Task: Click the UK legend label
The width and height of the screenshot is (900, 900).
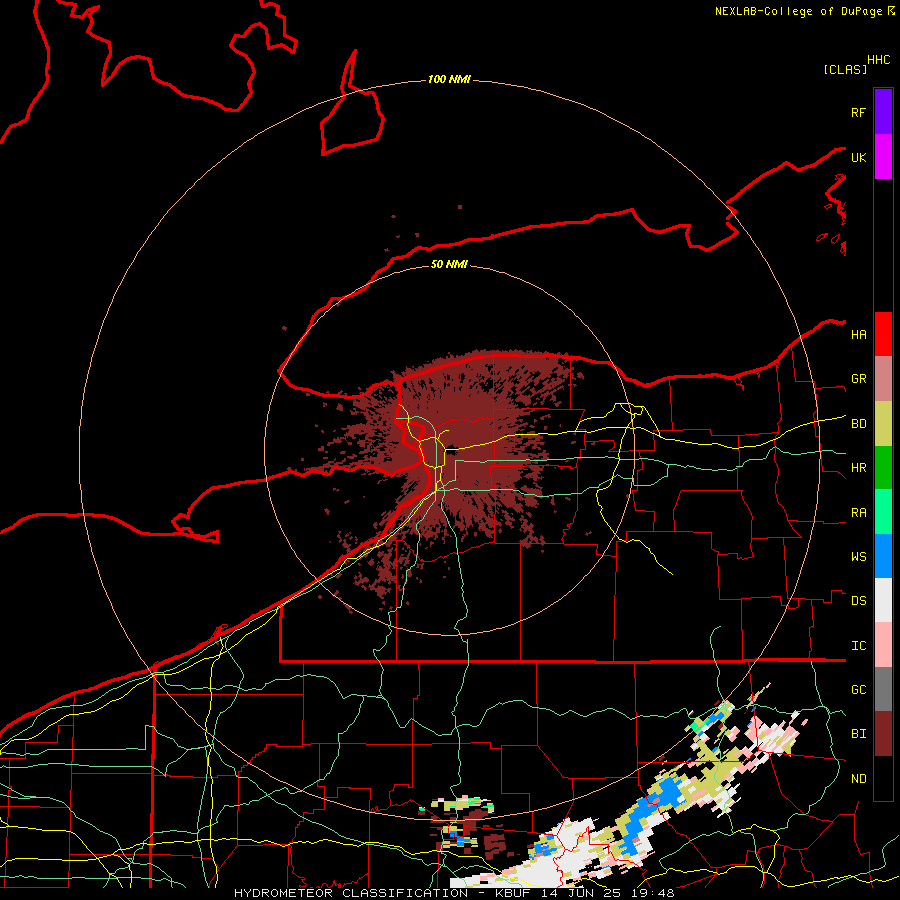Action: [858, 157]
